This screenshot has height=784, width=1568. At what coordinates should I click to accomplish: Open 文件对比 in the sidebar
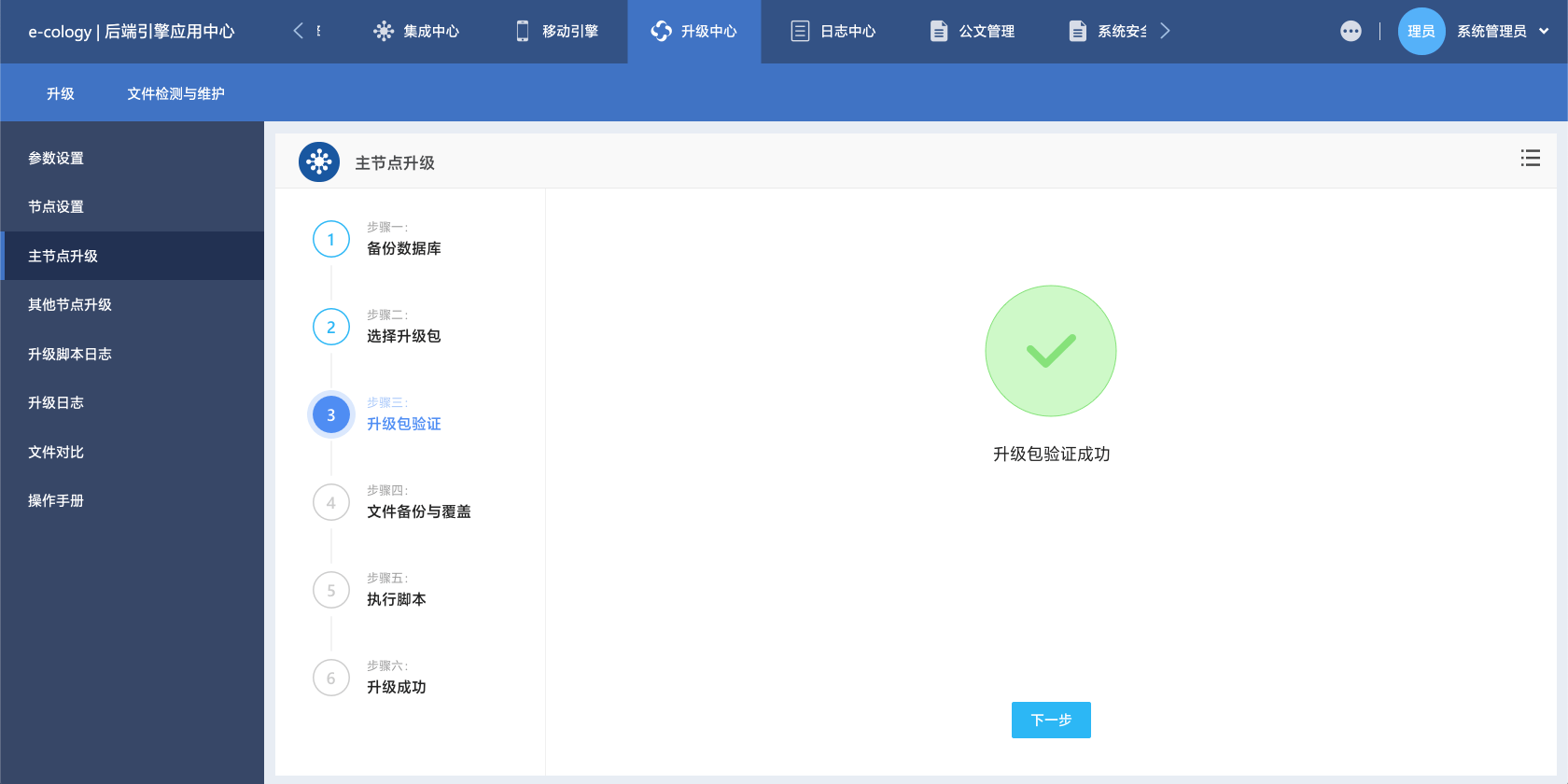coord(132,452)
